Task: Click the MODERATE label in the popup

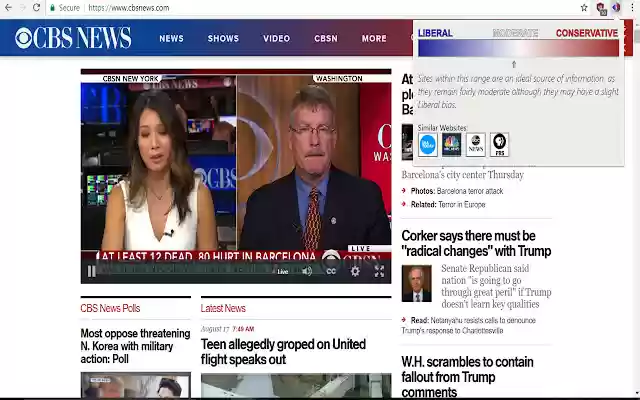Action: click(x=515, y=33)
